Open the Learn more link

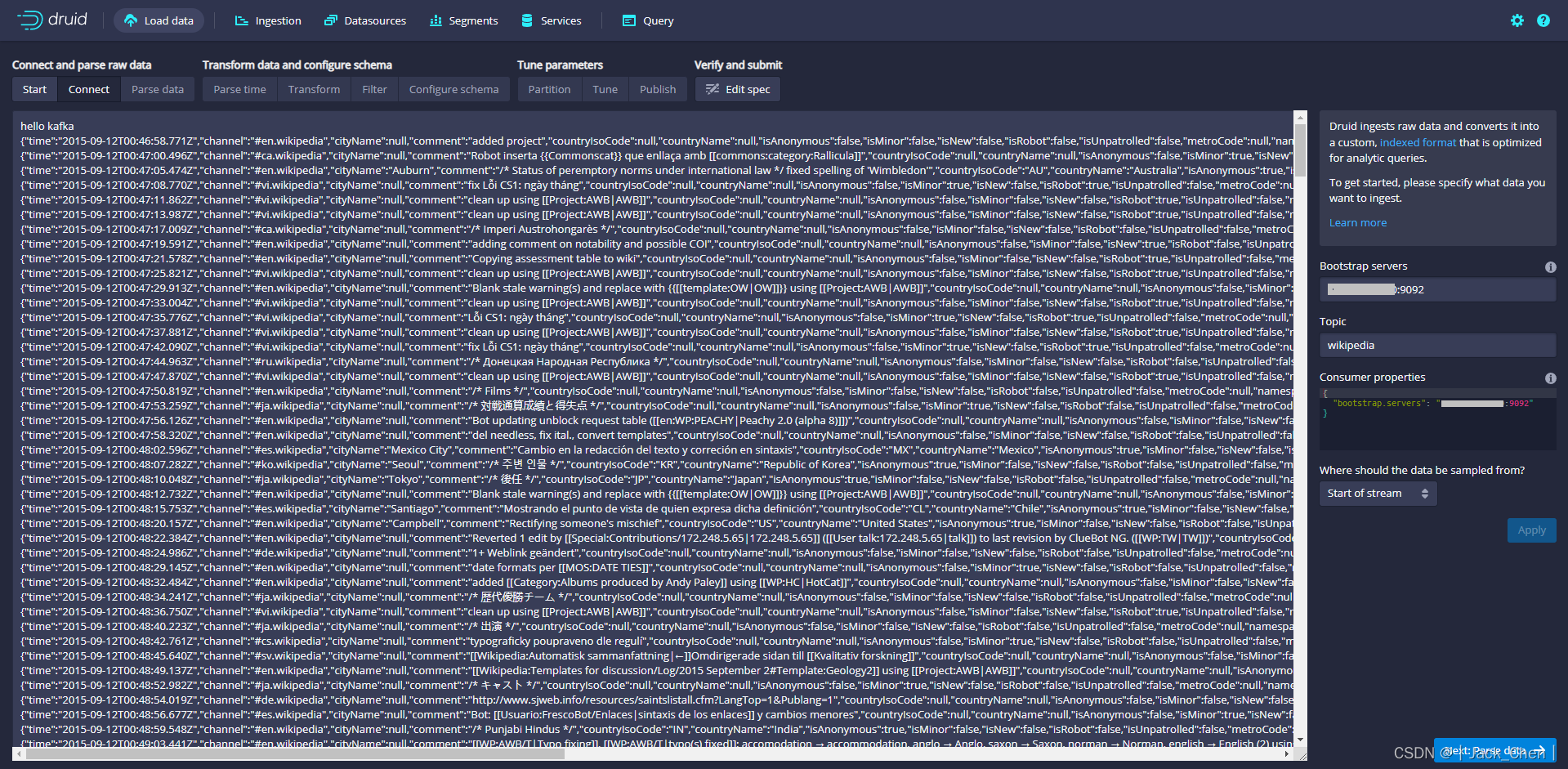pyautogui.click(x=1357, y=222)
